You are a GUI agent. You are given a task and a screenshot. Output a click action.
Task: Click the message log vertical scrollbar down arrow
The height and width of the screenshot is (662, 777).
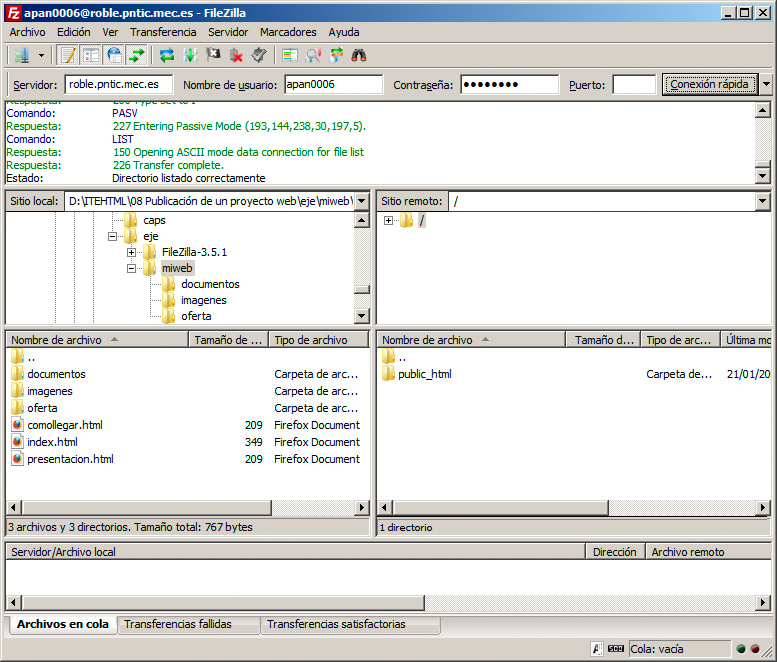(762, 175)
